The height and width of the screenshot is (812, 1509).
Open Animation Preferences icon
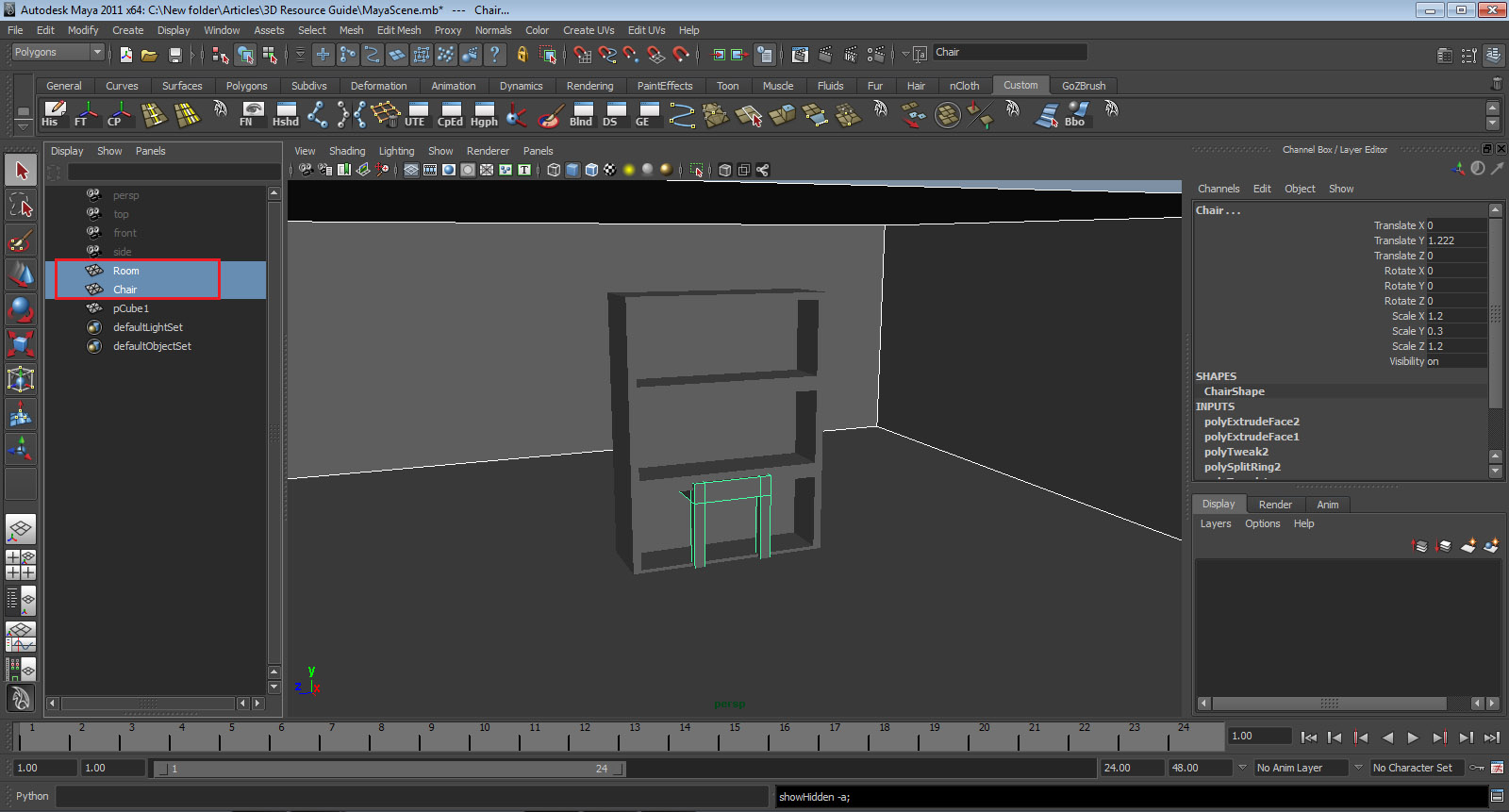point(1497,768)
